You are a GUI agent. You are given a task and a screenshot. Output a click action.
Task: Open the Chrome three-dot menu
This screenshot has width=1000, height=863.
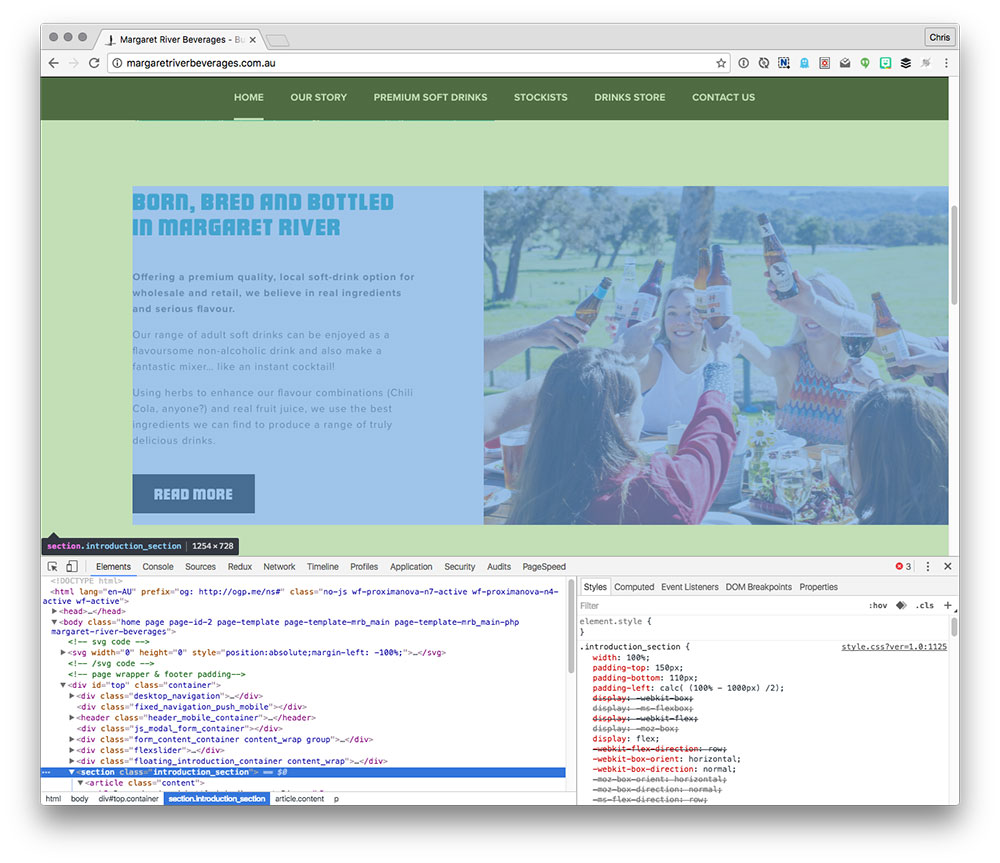[x=946, y=63]
